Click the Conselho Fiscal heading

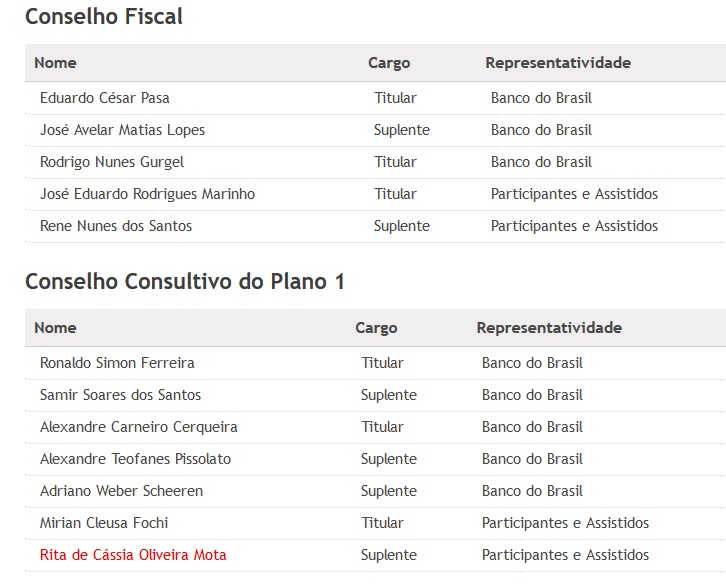click(104, 17)
